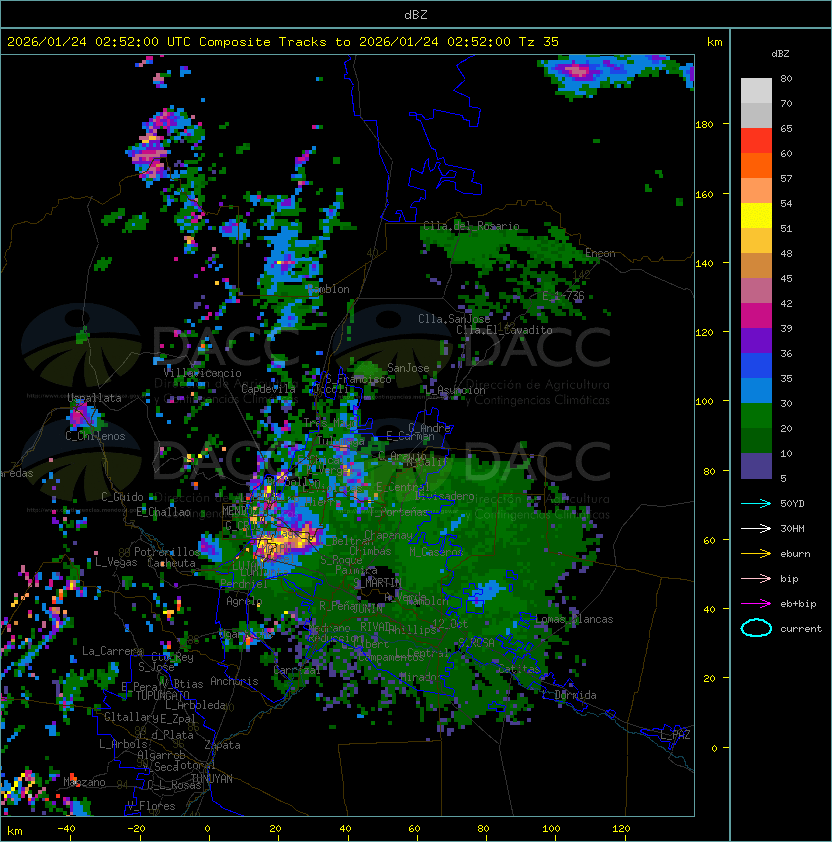Click the '100' tick on right km axis

coord(704,402)
